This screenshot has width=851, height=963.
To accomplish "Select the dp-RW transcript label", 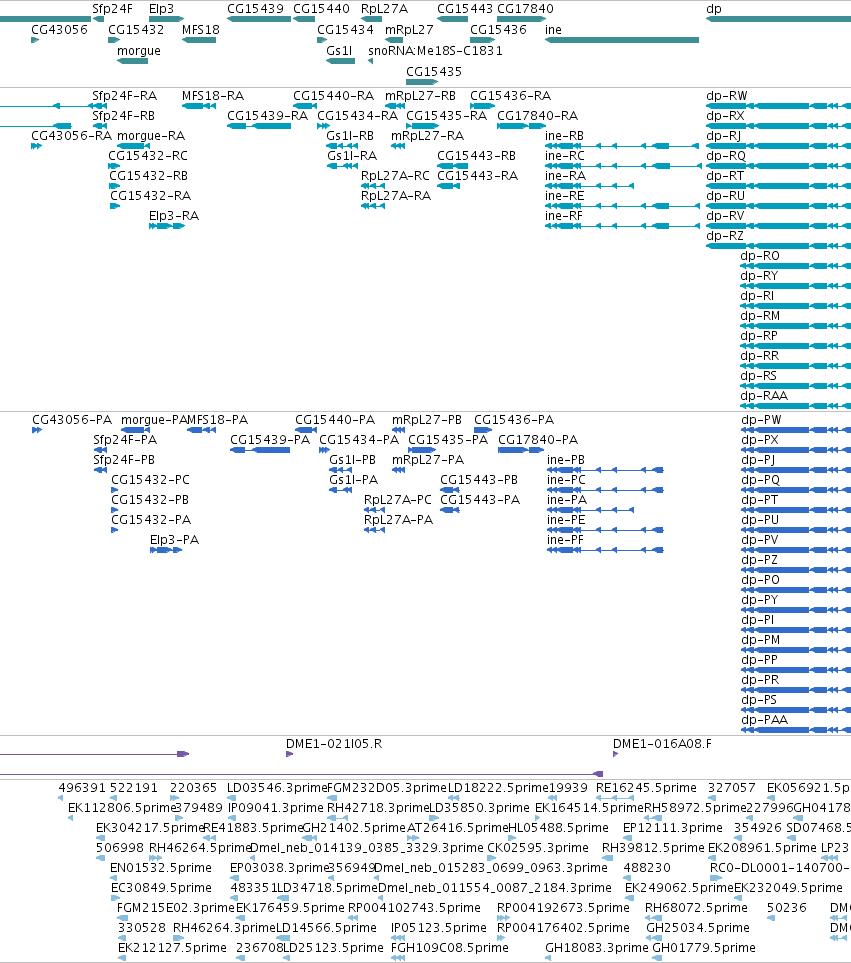I will coord(727,96).
